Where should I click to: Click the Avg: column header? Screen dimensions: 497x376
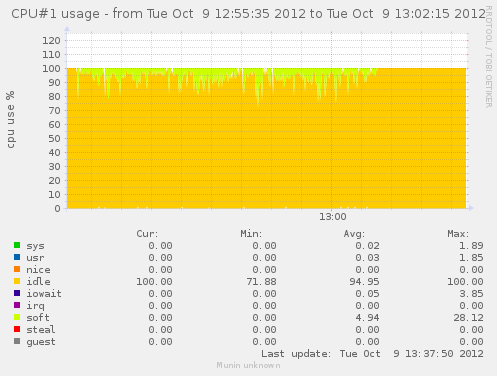(354, 234)
